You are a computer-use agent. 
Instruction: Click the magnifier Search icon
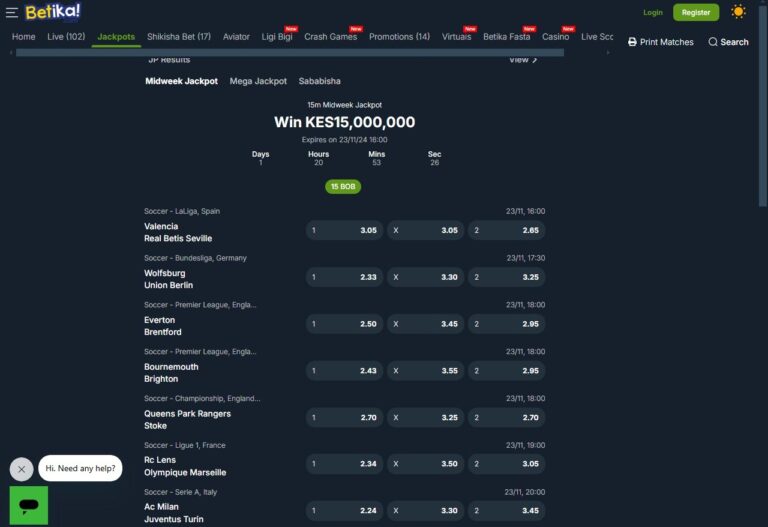coord(713,42)
